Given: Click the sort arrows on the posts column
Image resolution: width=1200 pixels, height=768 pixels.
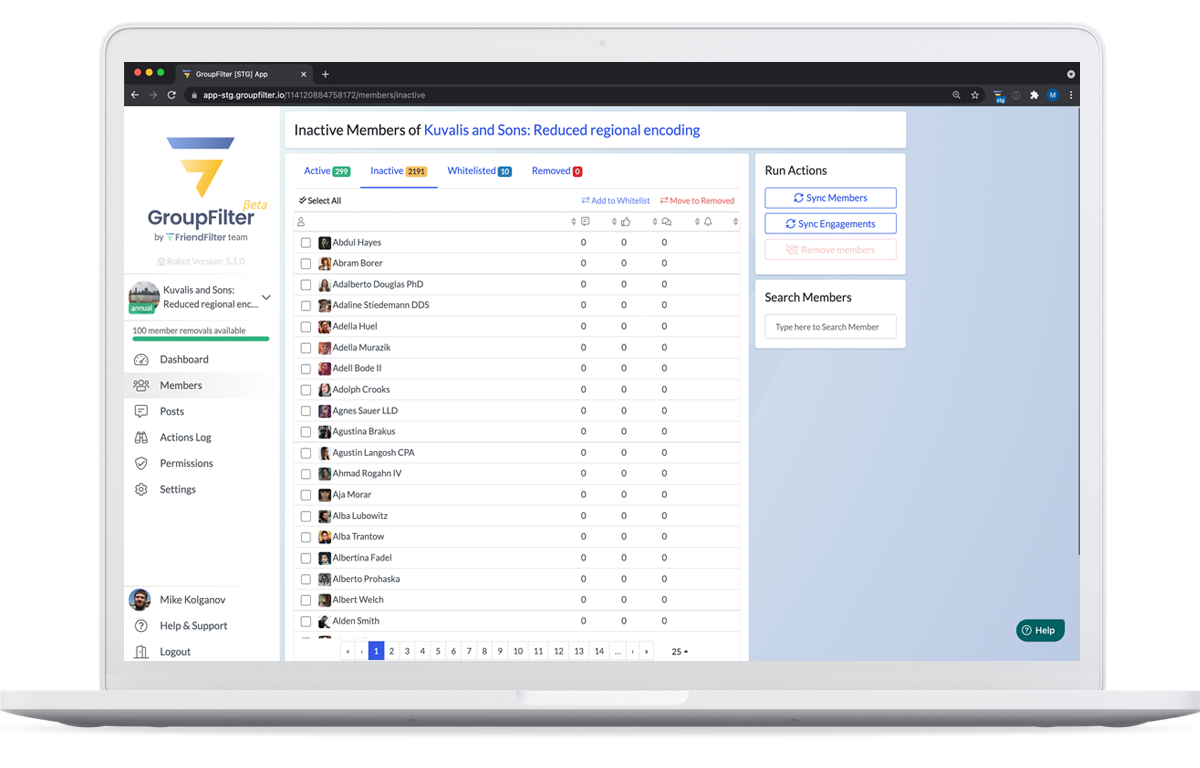Looking at the screenshot, I should coord(573,220).
